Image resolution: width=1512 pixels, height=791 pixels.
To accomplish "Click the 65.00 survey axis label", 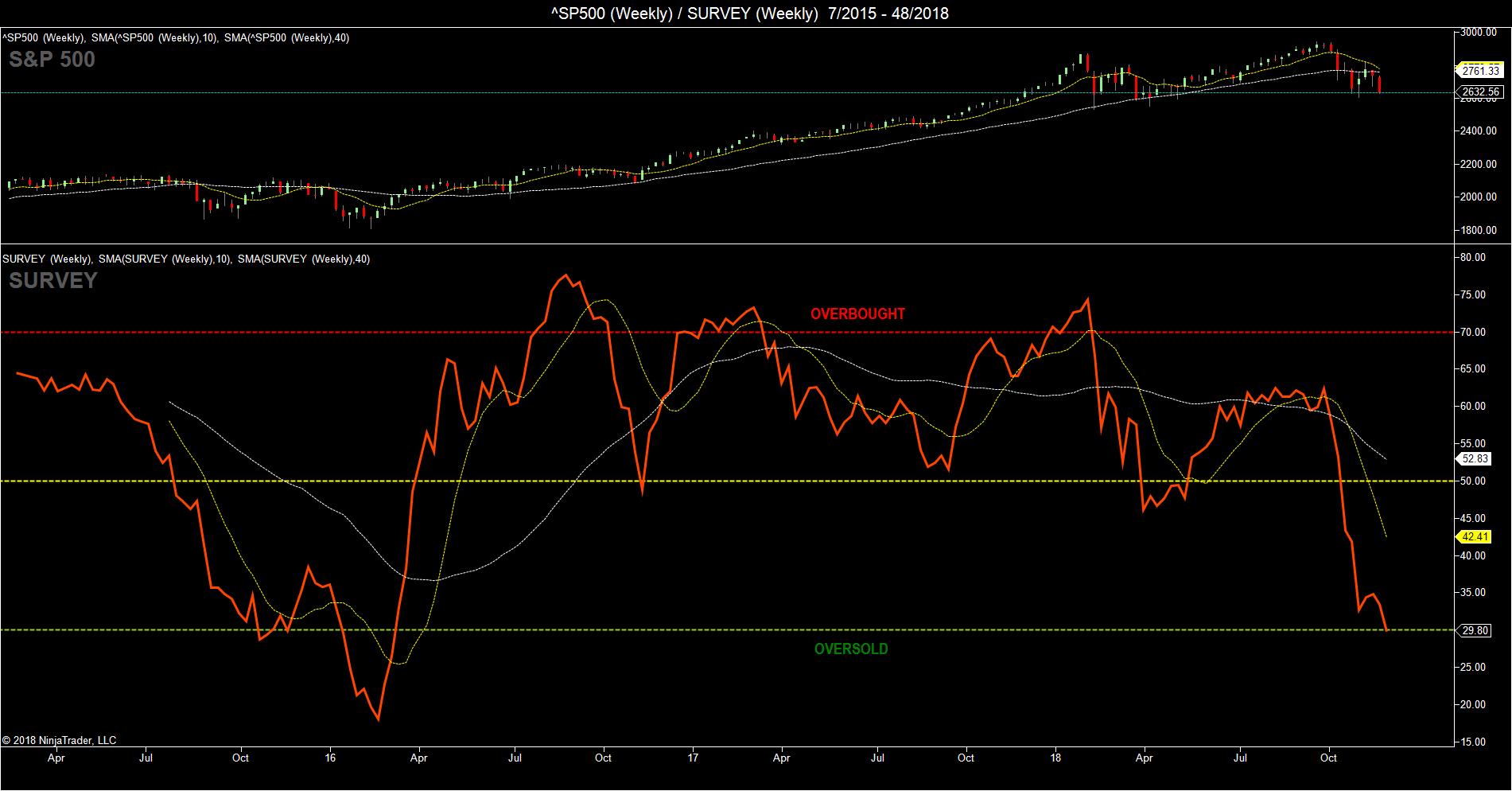I will [x=1474, y=368].
